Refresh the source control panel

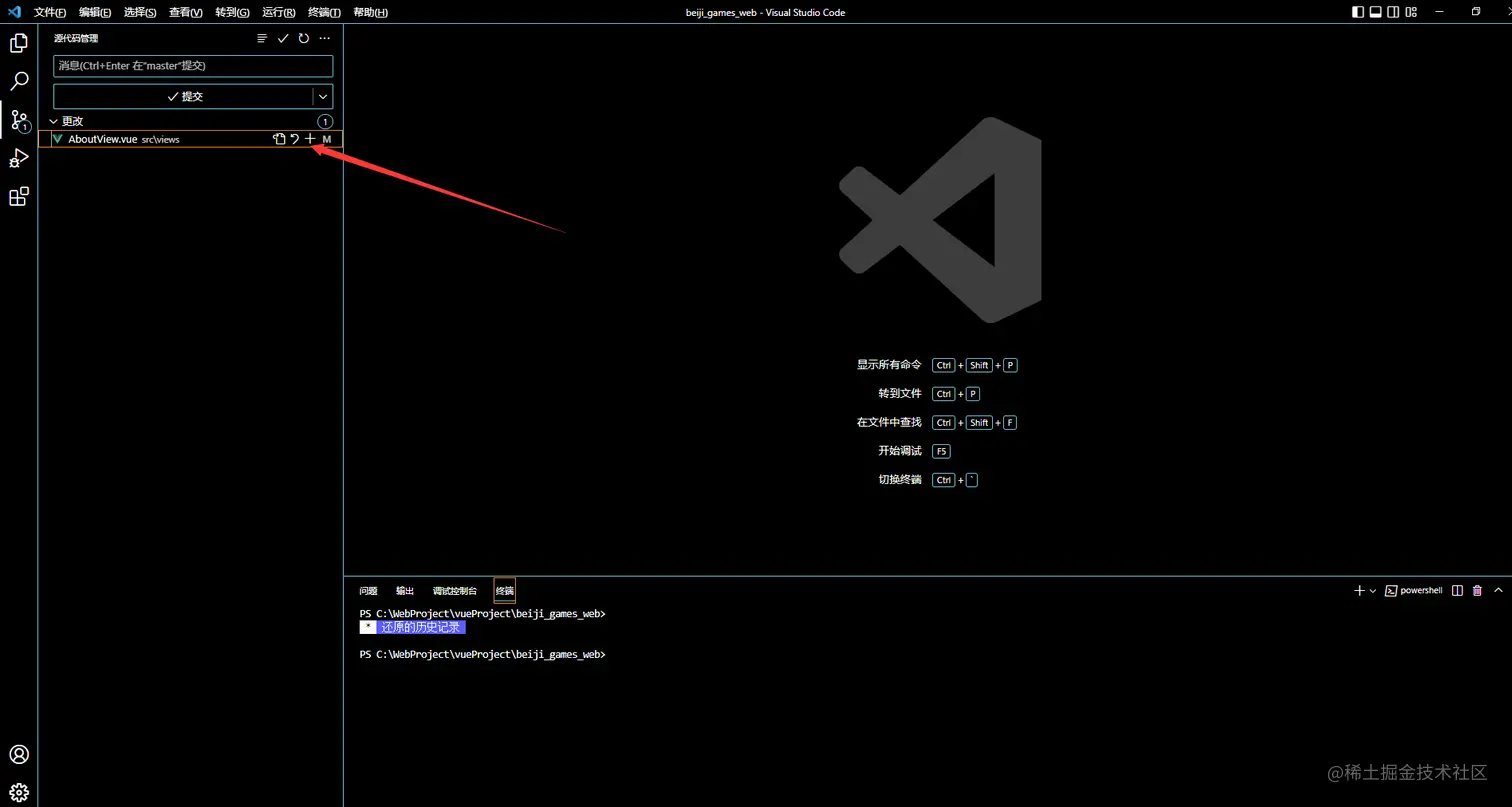coord(304,38)
